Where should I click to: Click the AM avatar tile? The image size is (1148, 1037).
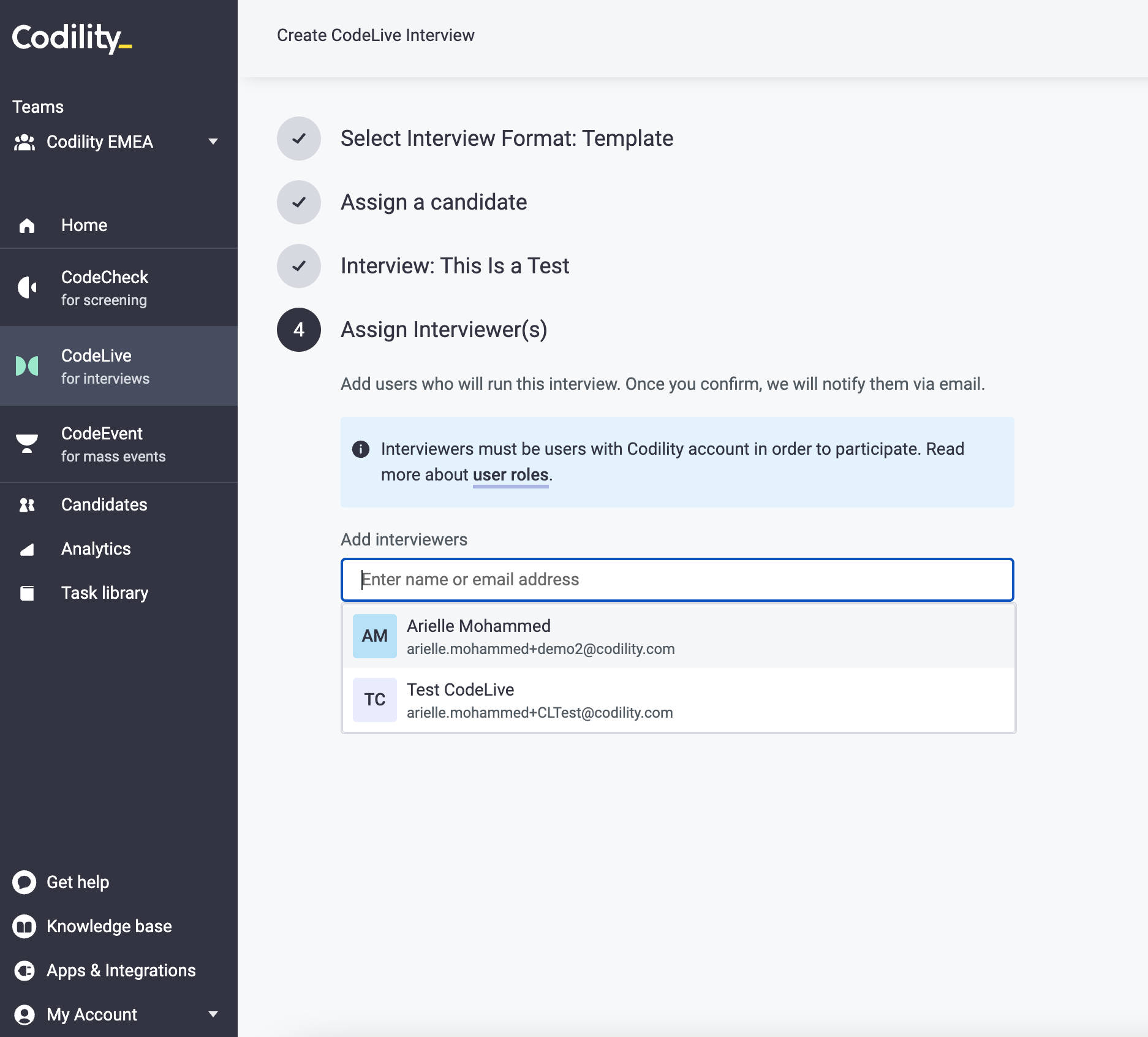point(375,636)
